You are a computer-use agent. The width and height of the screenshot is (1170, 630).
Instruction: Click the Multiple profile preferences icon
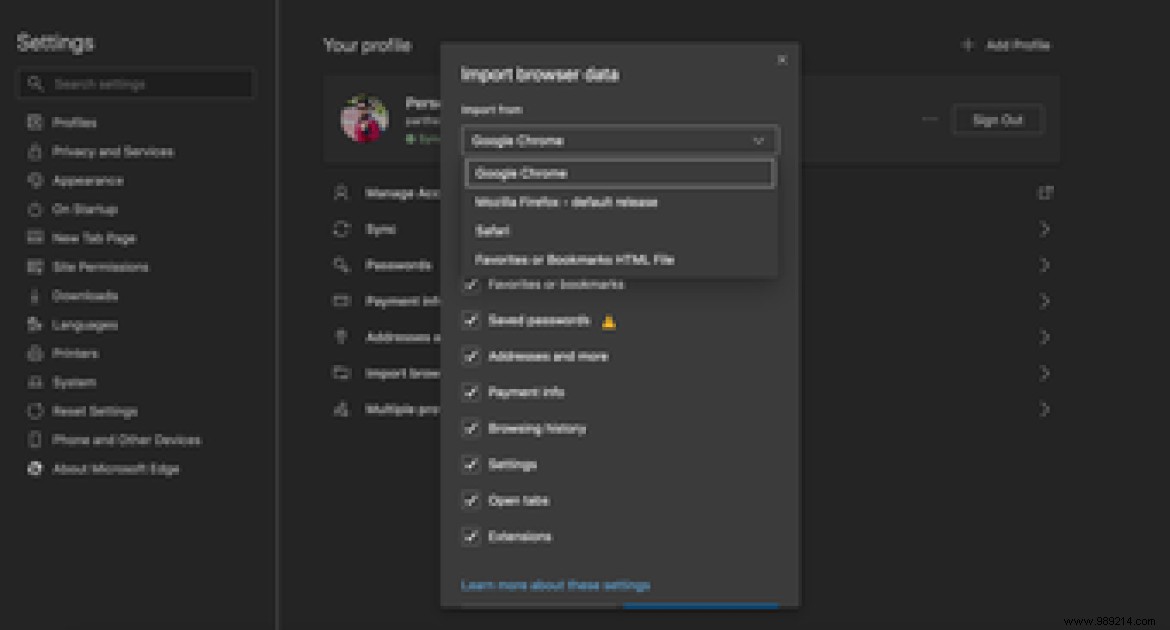tap(341, 409)
